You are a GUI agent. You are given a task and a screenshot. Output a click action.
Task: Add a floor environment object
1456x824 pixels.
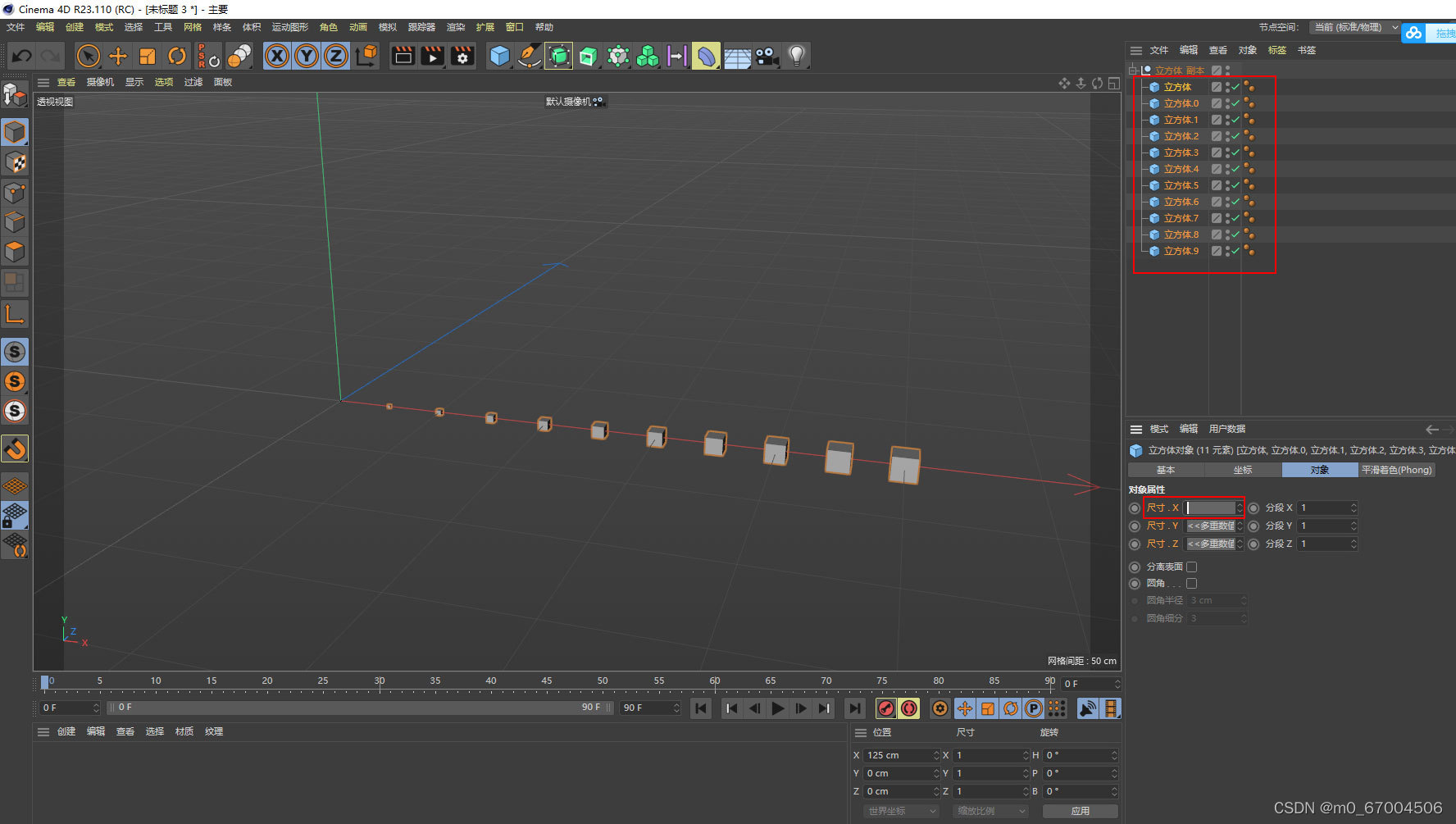click(737, 56)
